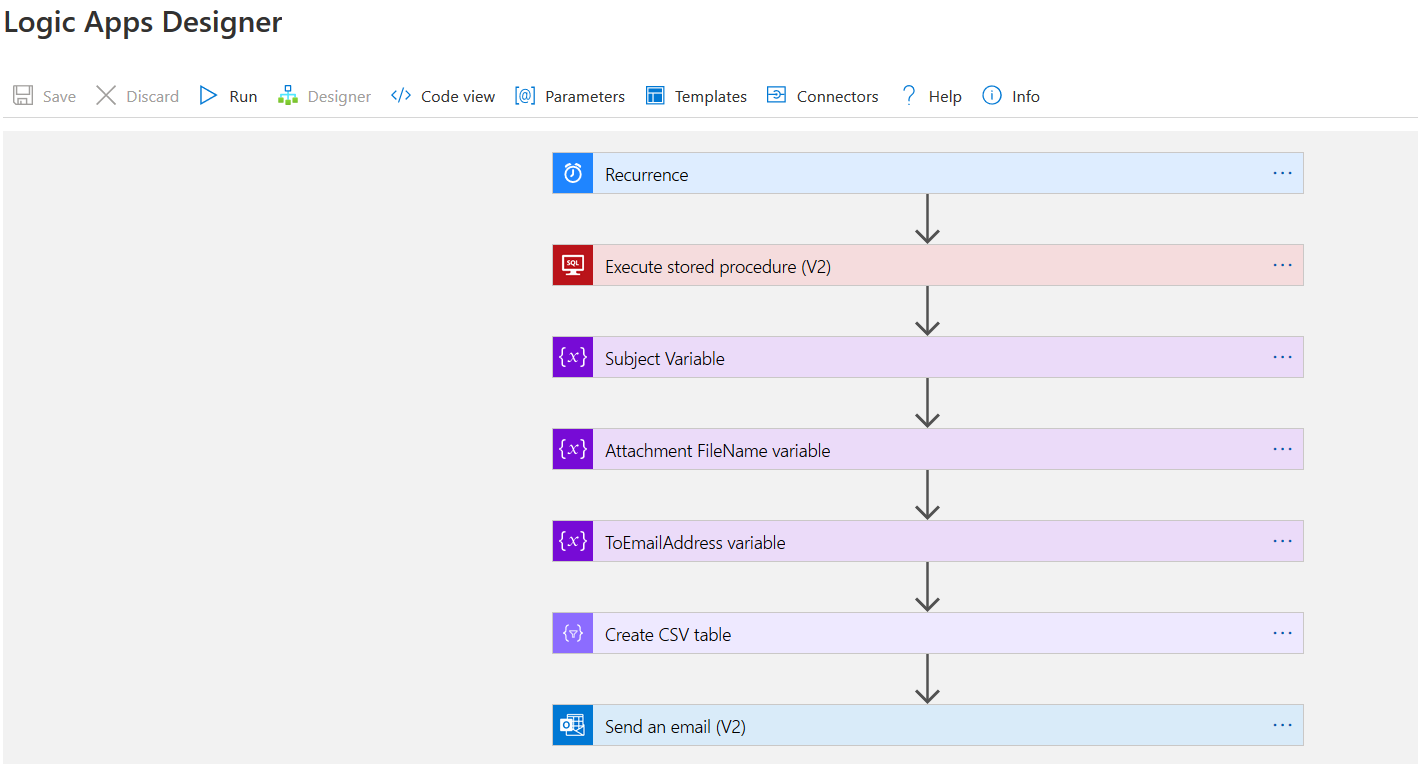Open the Parameters panel
The image size is (1418, 767).
pos(569,96)
